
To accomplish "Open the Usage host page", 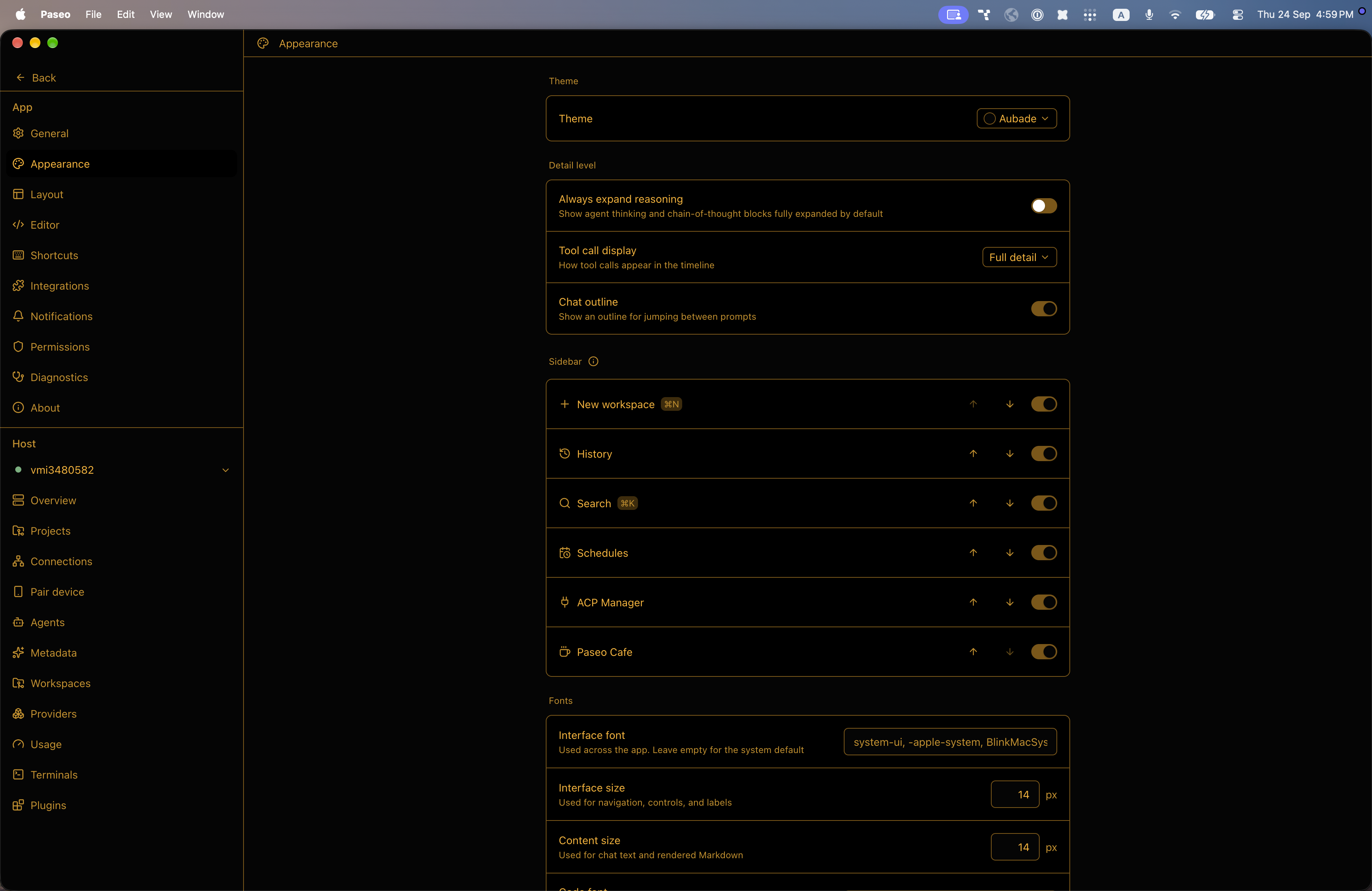I will pos(121,745).
